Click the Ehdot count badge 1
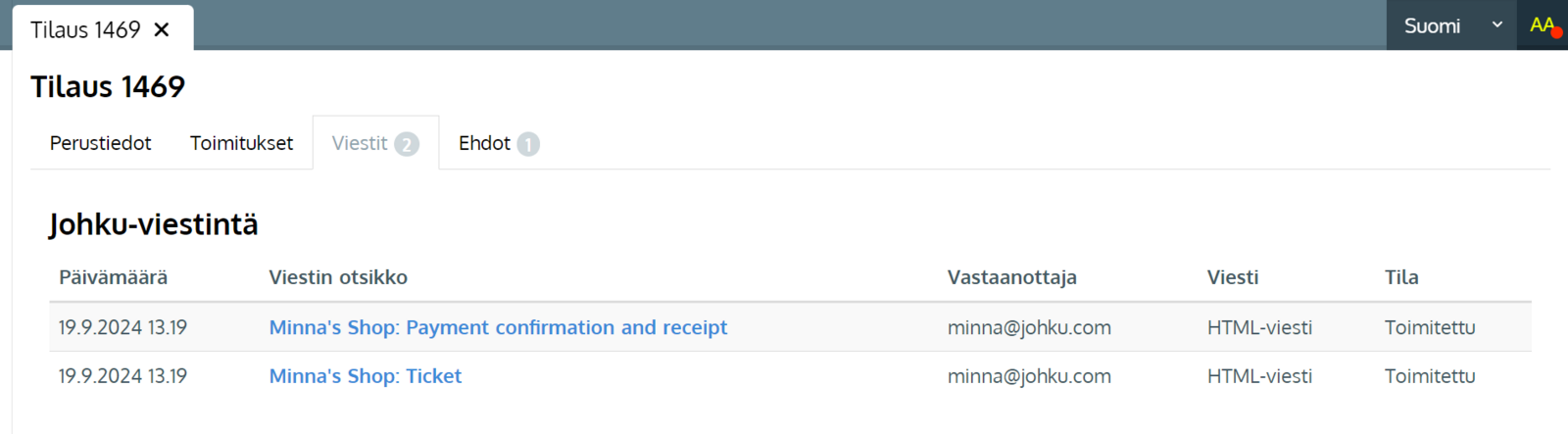 pyautogui.click(x=528, y=144)
